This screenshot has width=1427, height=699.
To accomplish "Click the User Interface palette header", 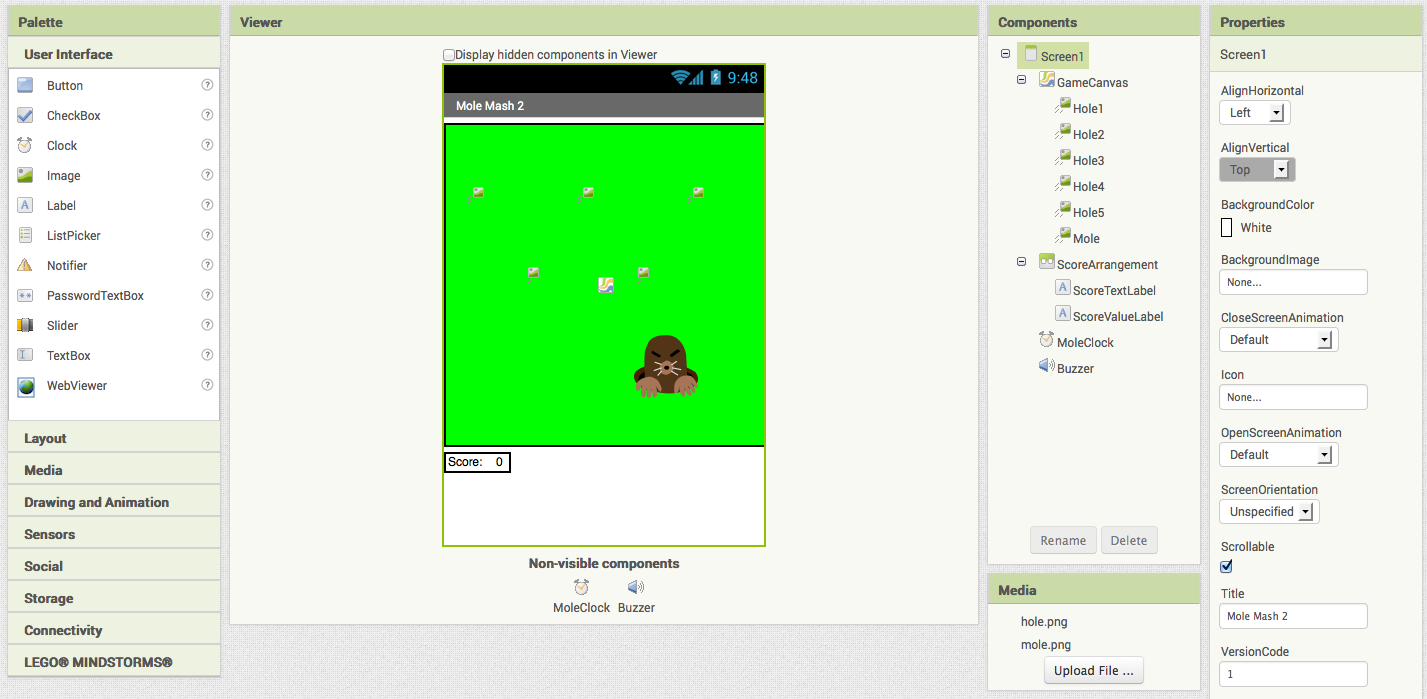I will (x=114, y=54).
